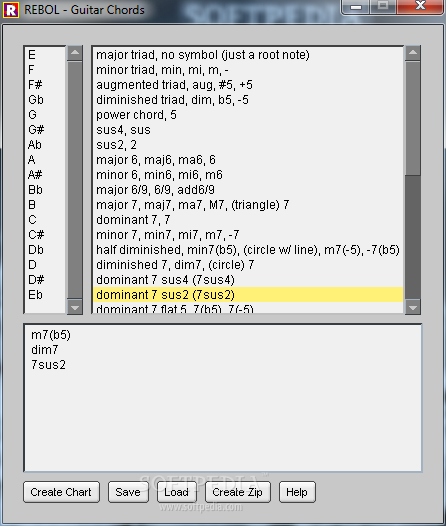Image resolution: width=446 pixels, height=526 pixels.
Task: Select major 7, maj7, ma7, M7 row
Action: pyautogui.click(x=248, y=205)
